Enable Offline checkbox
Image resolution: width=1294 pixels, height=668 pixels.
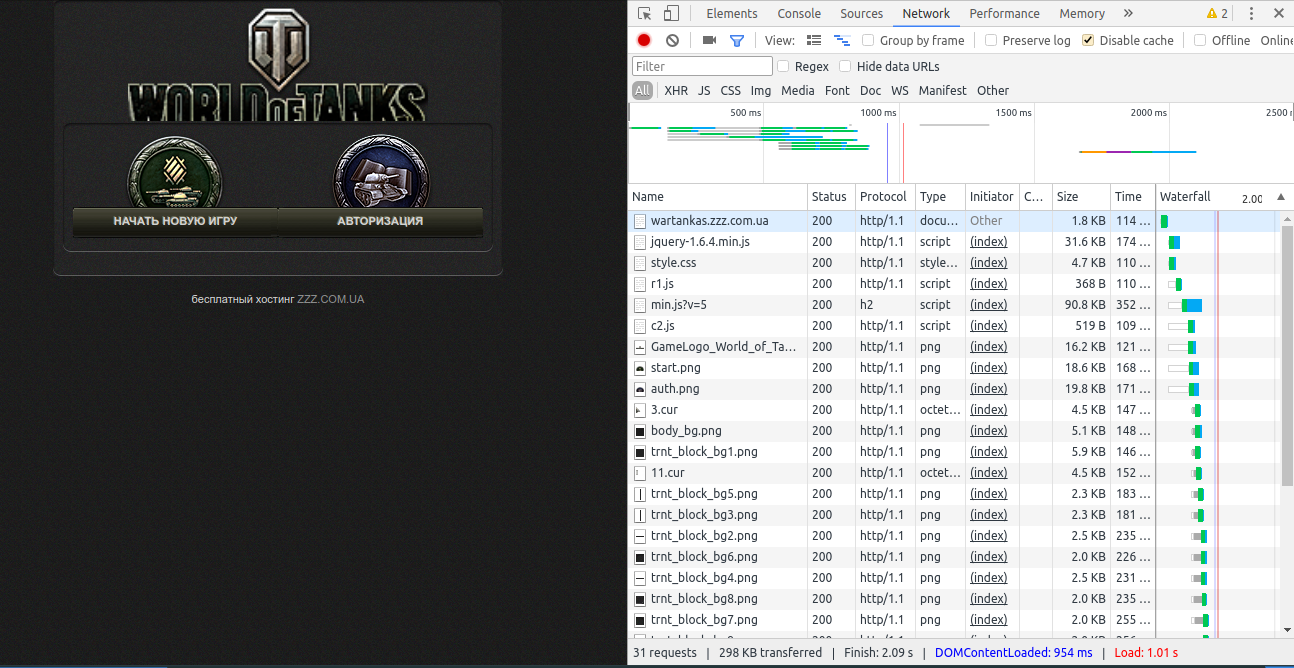click(1200, 40)
